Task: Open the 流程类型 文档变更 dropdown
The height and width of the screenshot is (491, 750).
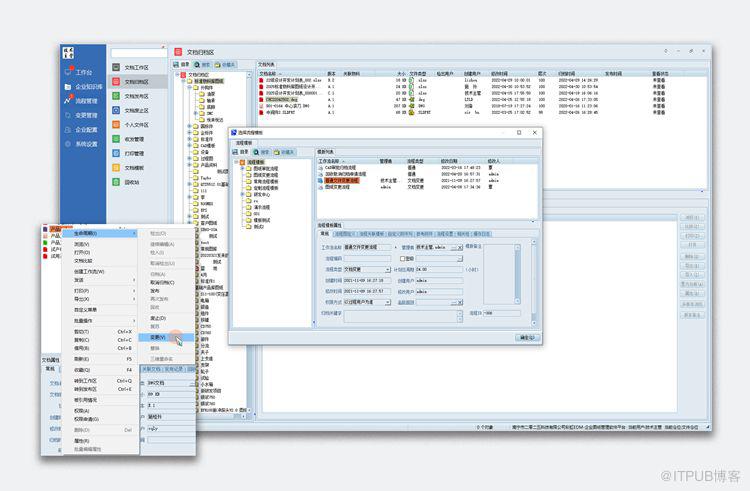Action: [x=367, y=270]
